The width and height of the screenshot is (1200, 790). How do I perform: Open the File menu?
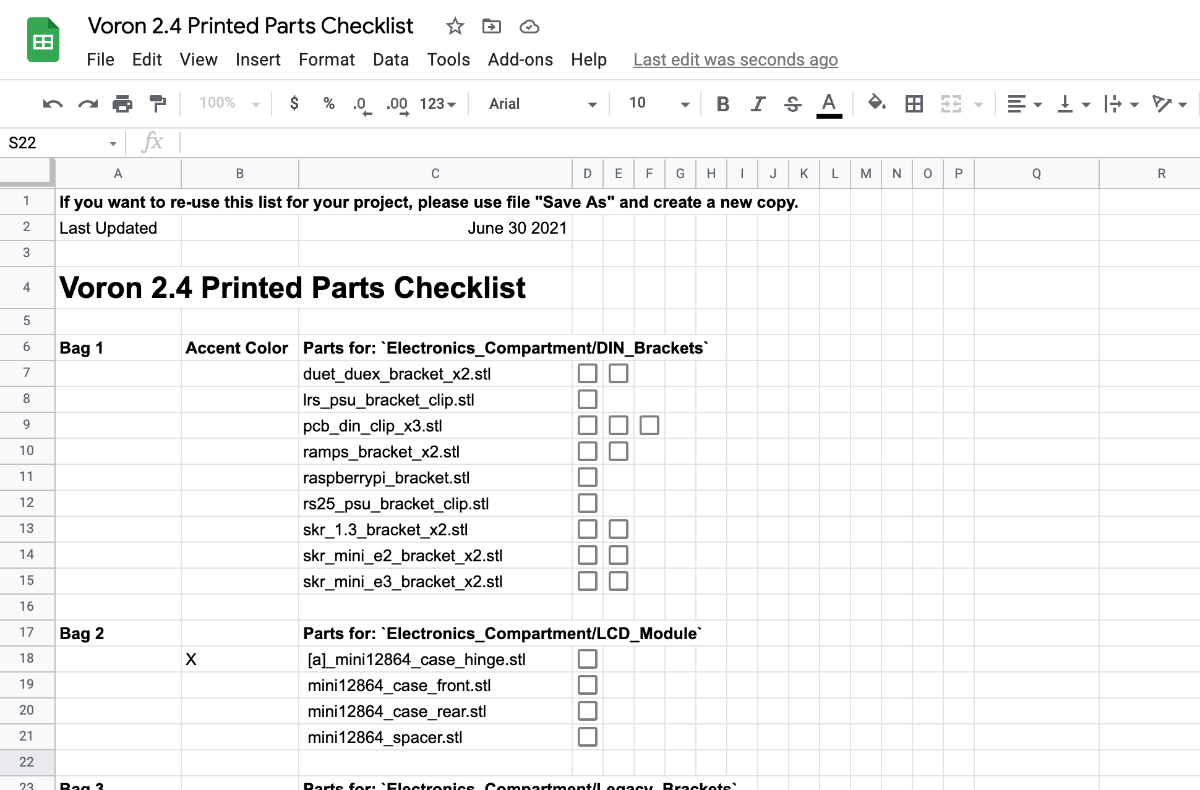pyautogui.click(x=101, y=60)
